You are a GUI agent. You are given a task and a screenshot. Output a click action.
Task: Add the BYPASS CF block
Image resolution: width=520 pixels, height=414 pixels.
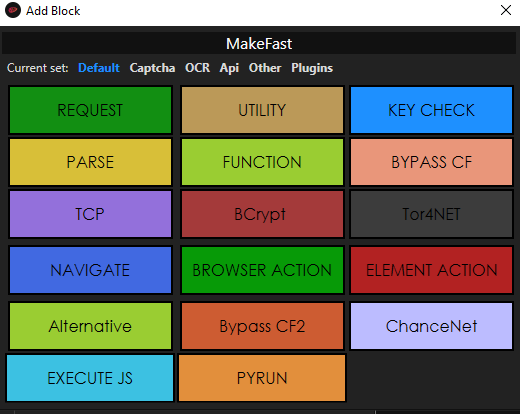tap(431, 162)
